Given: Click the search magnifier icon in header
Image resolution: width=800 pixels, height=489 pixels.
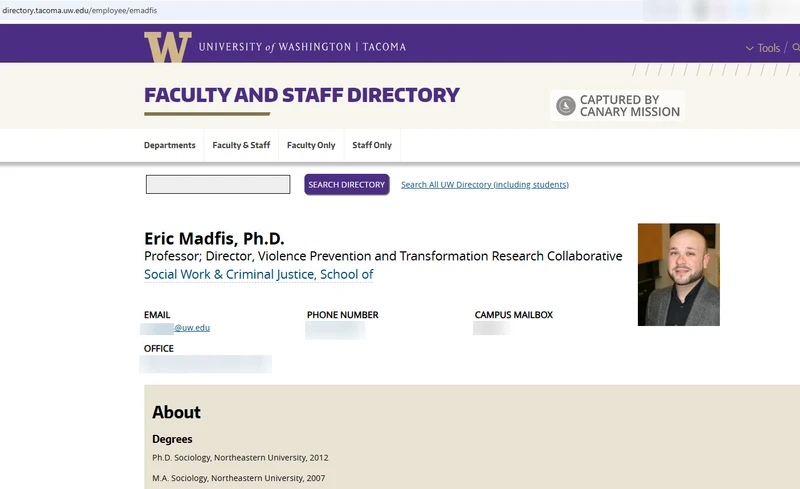Looking at the screenshot, I should coord(796,47).
